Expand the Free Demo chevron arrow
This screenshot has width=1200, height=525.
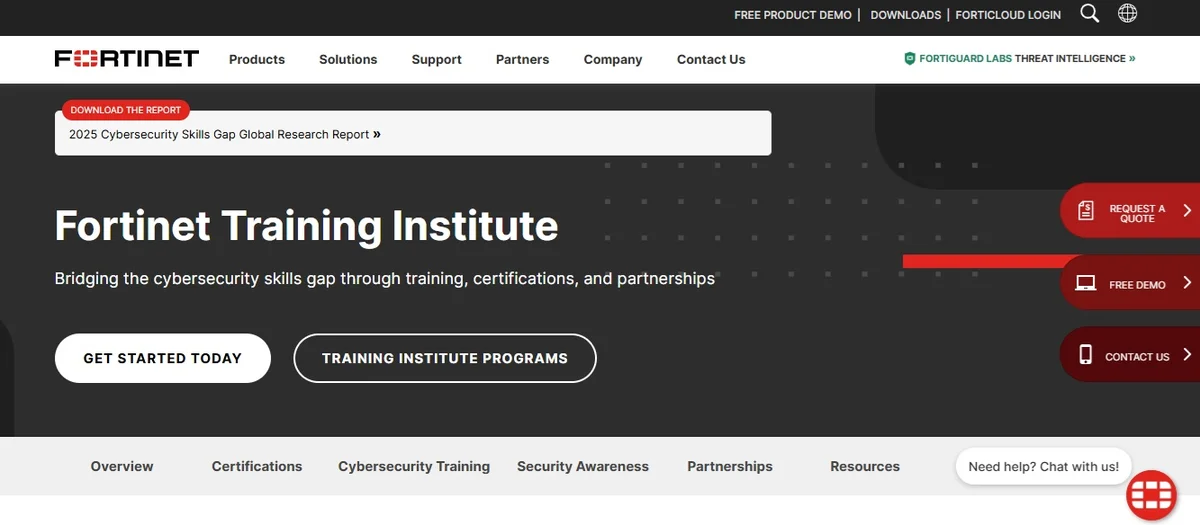(x=1187, y=283)
